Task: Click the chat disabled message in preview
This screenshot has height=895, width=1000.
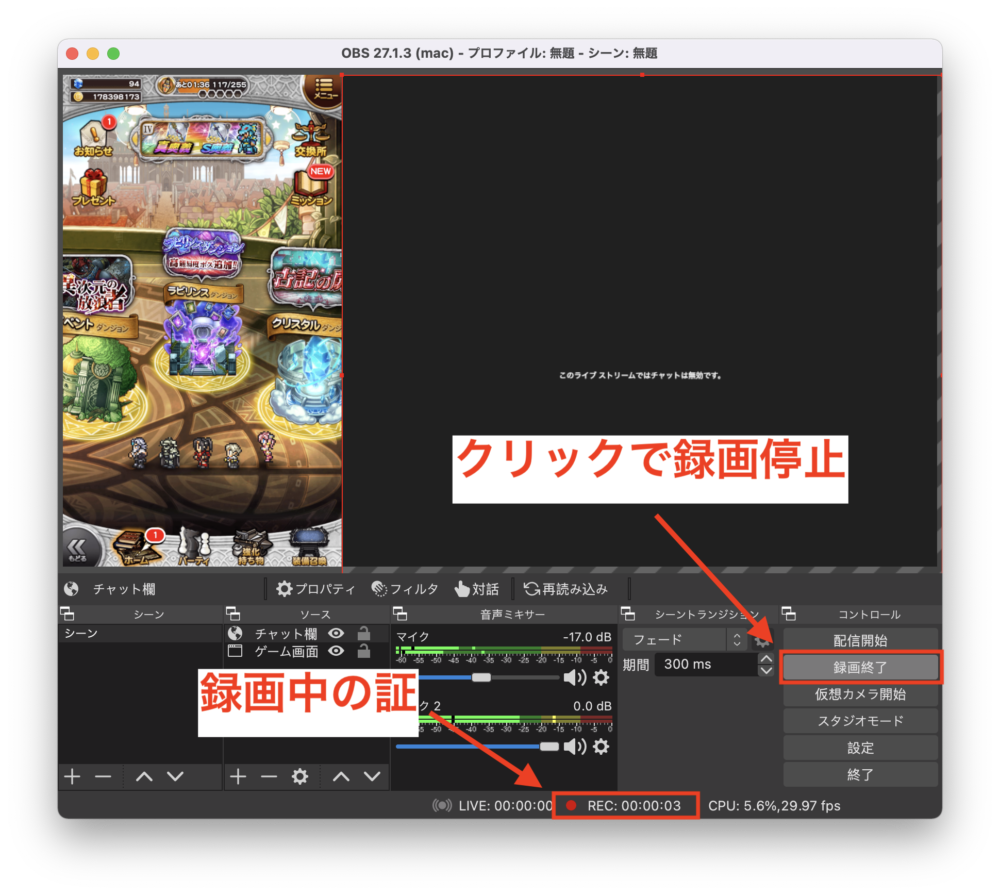Action: 640,375
